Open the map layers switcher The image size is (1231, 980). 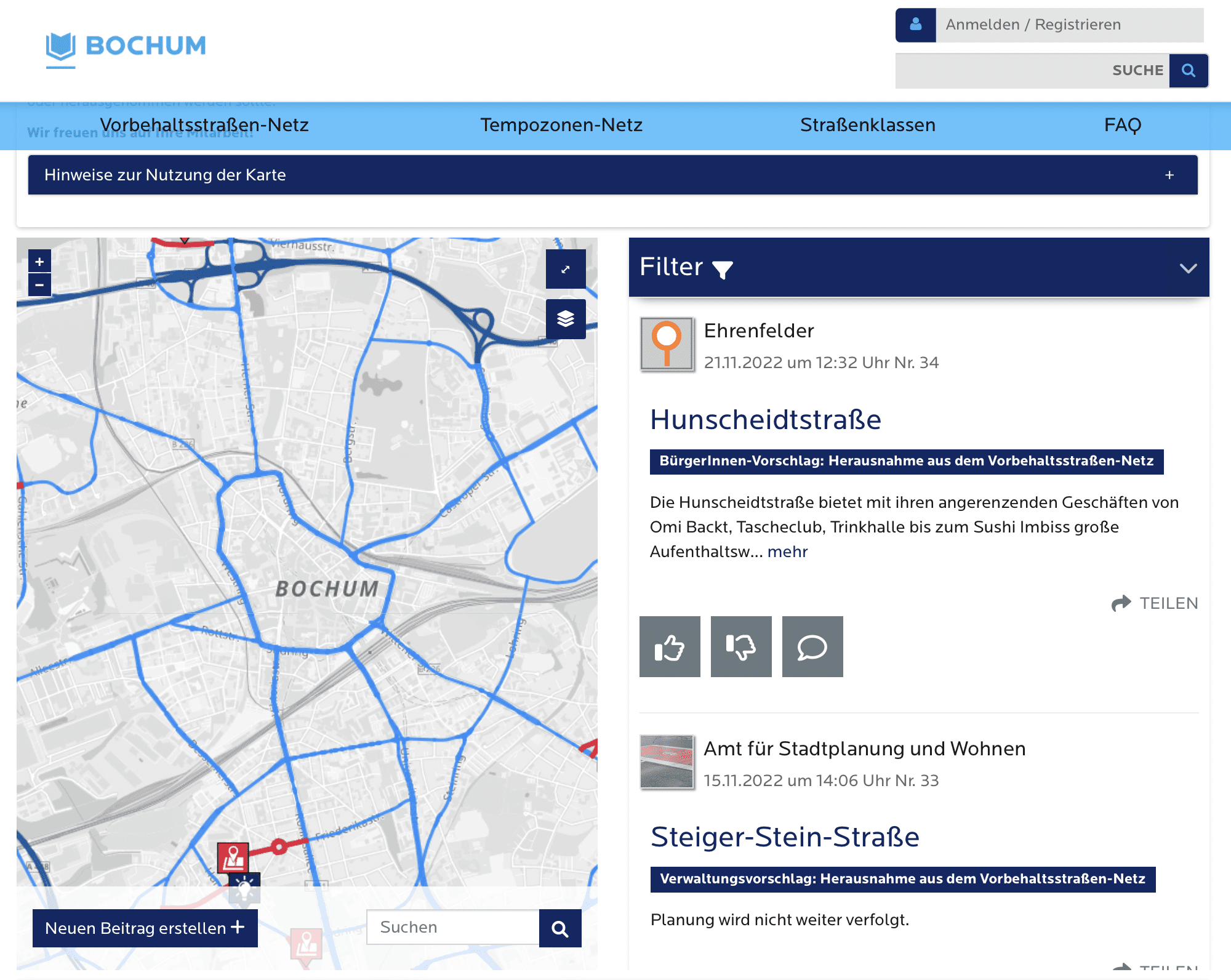(x=566, y=319)
